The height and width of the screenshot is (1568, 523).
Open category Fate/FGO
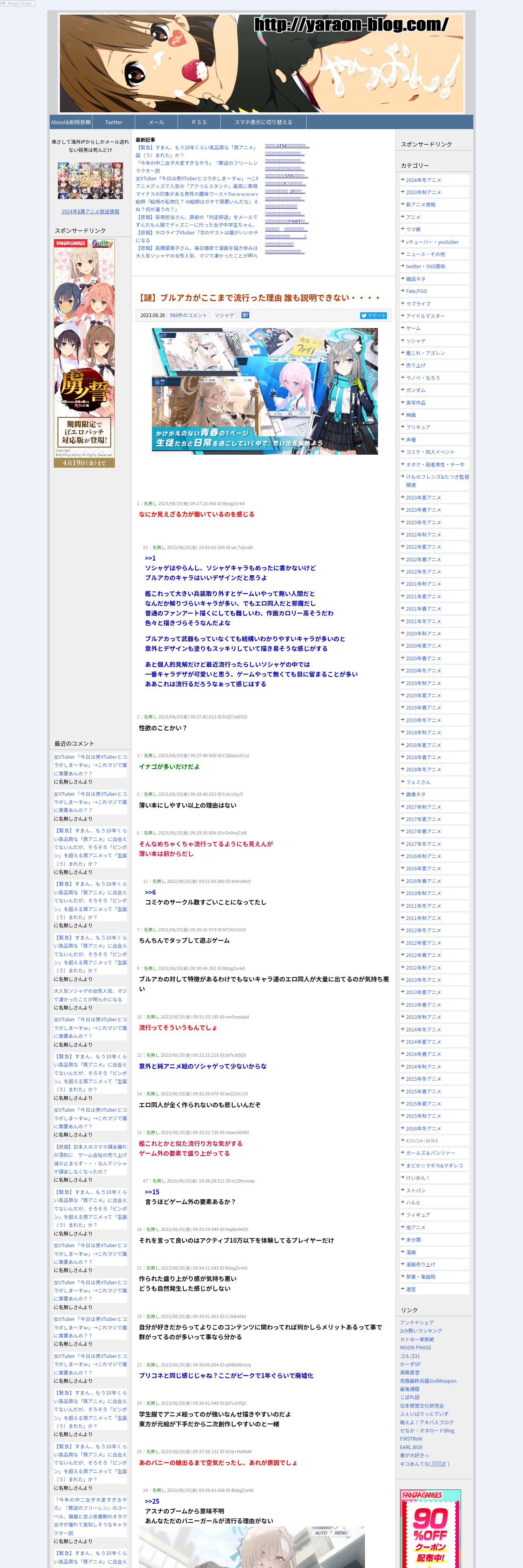click(416, 291)
